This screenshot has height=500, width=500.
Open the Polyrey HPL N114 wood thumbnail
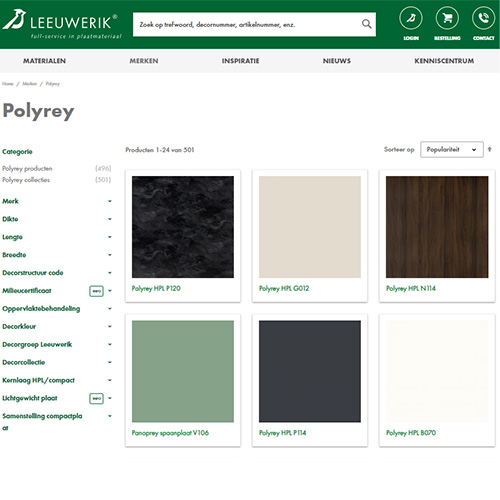click(437, 227)
